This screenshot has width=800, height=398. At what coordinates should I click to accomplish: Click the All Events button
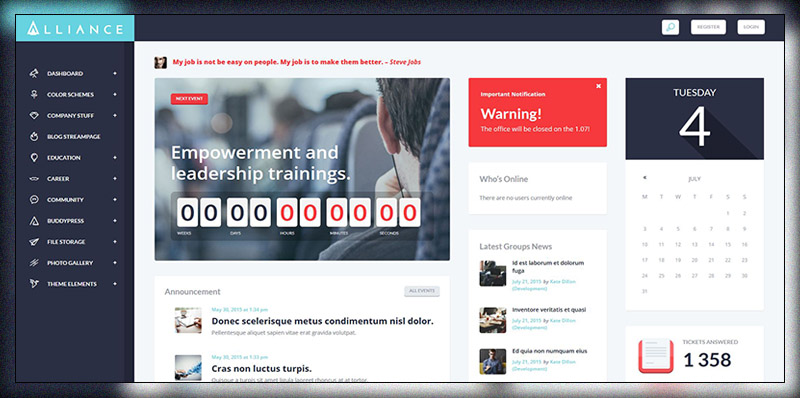pos(422,291)
